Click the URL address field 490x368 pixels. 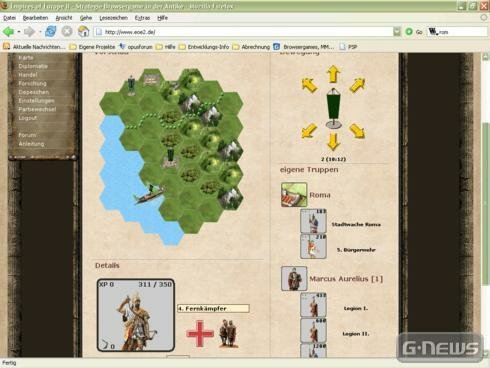coord(243,32)
